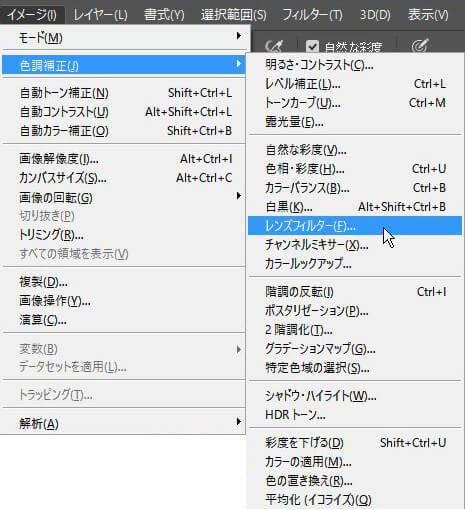465x510 pixels.
Task: Open the 書式(Y) menu
Action: tap(164, 15)
